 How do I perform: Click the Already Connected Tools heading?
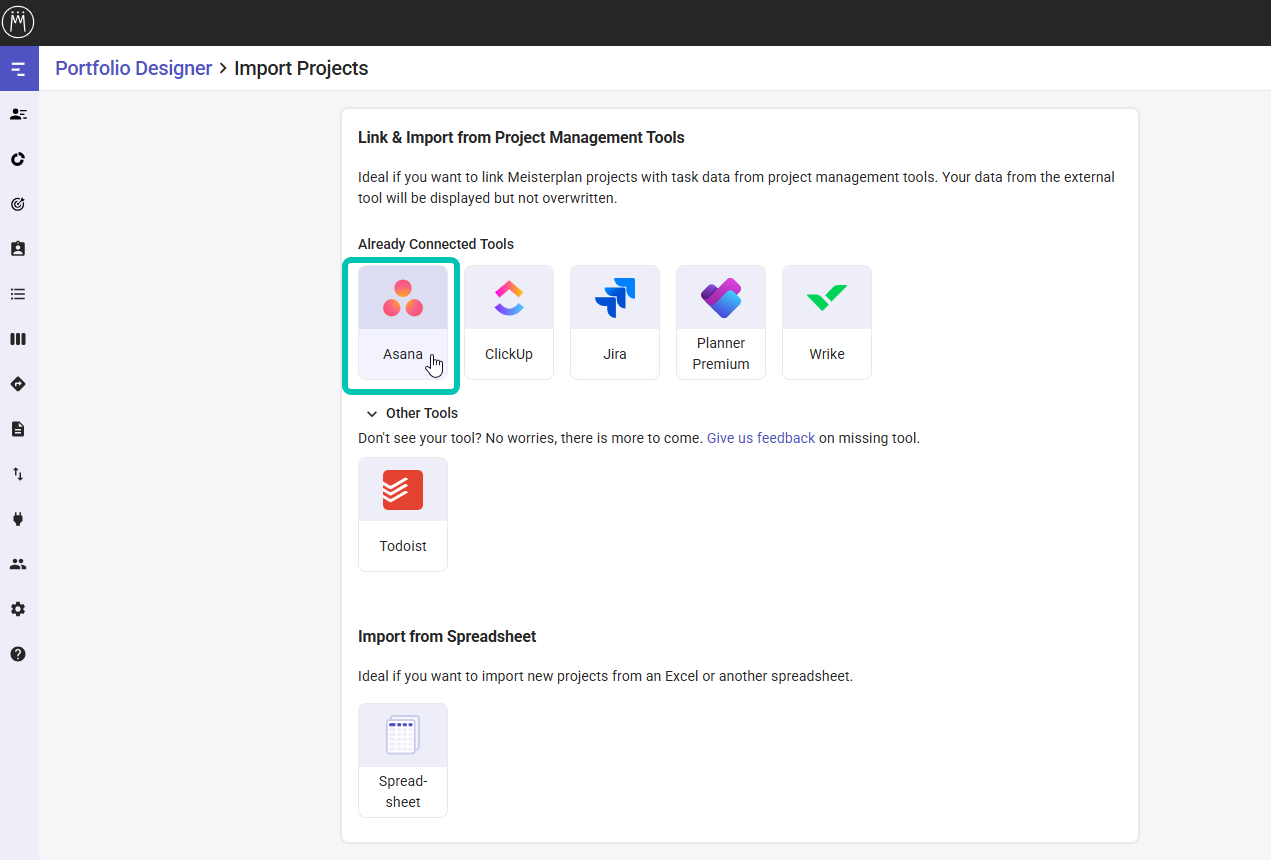tap(436, 244)
